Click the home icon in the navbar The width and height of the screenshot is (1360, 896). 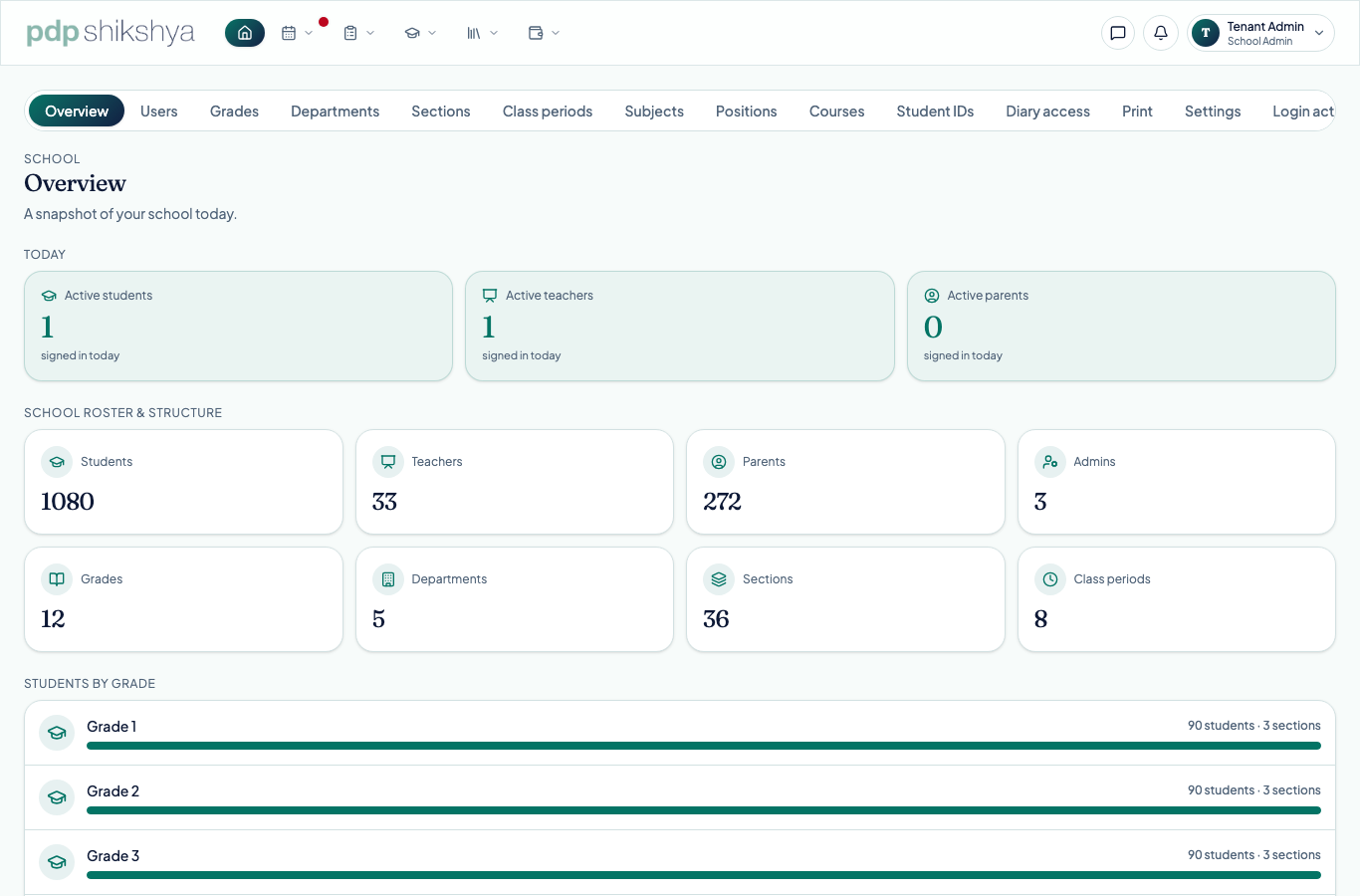tap(245, 33)
